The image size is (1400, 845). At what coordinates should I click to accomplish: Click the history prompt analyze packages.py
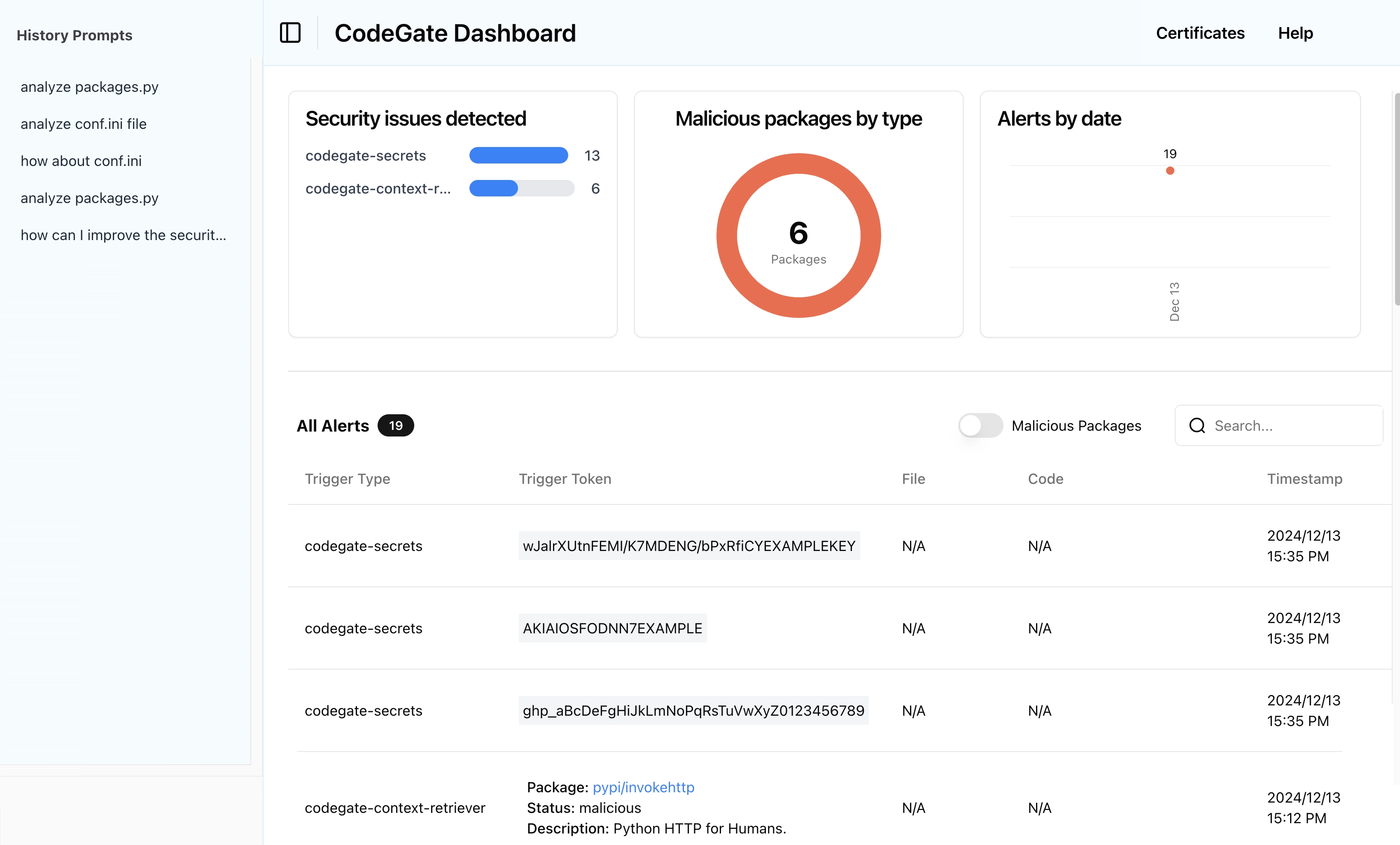(91, 87)
